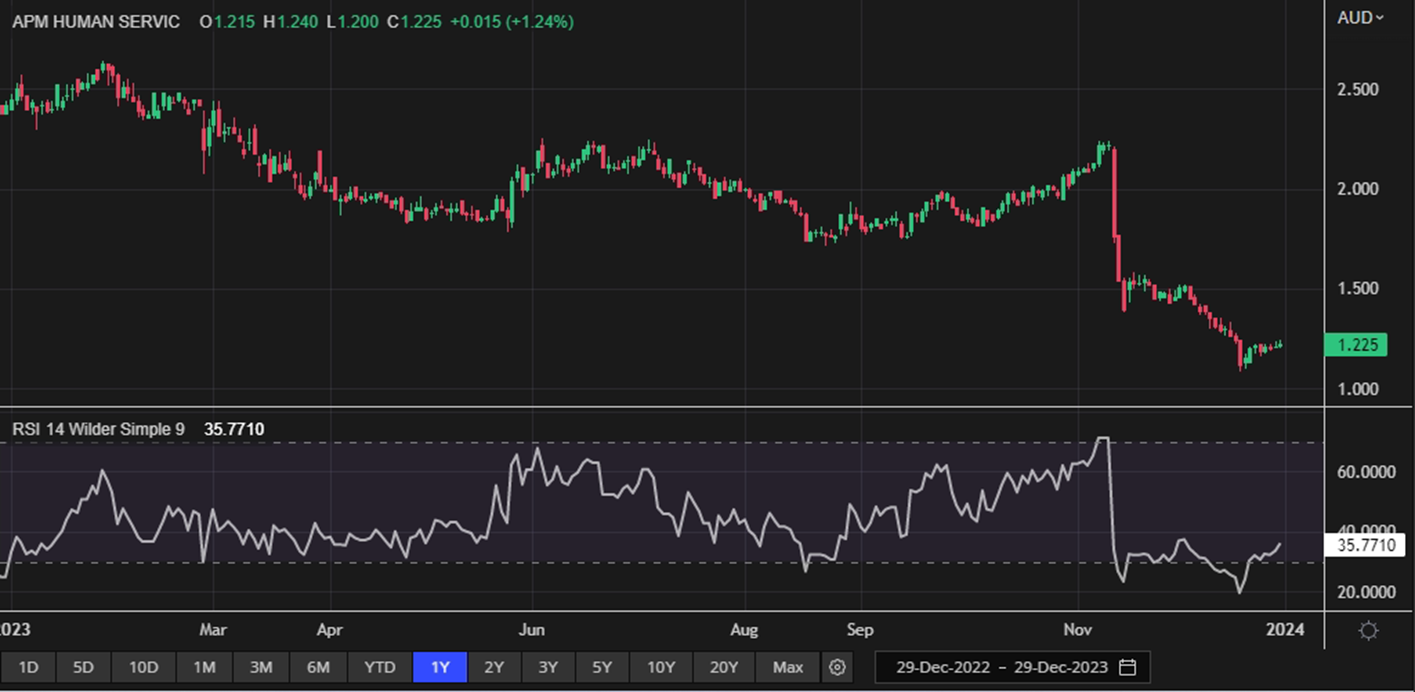Click the 1.500 price axis label
The height and width of the screenshot is (692, 1415).
(1359, 289)
